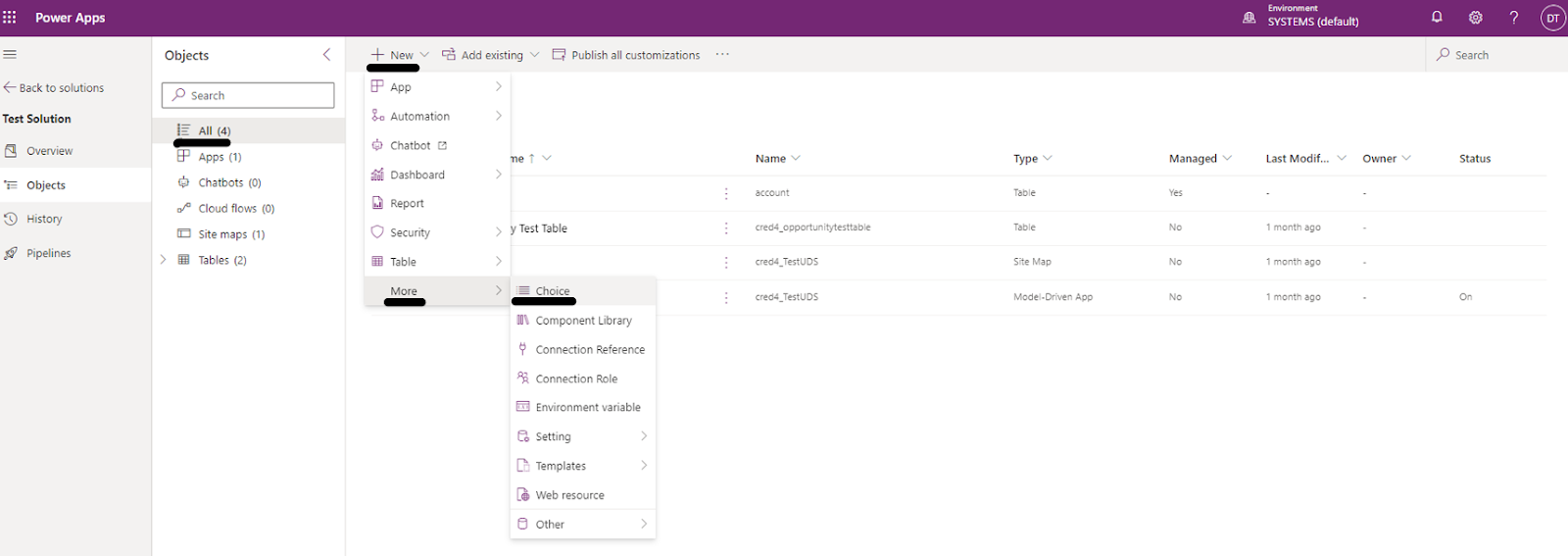The height and width of the screenshot is (556, 1568).
Task: Select Automation in the New menu
Action: 437,116
